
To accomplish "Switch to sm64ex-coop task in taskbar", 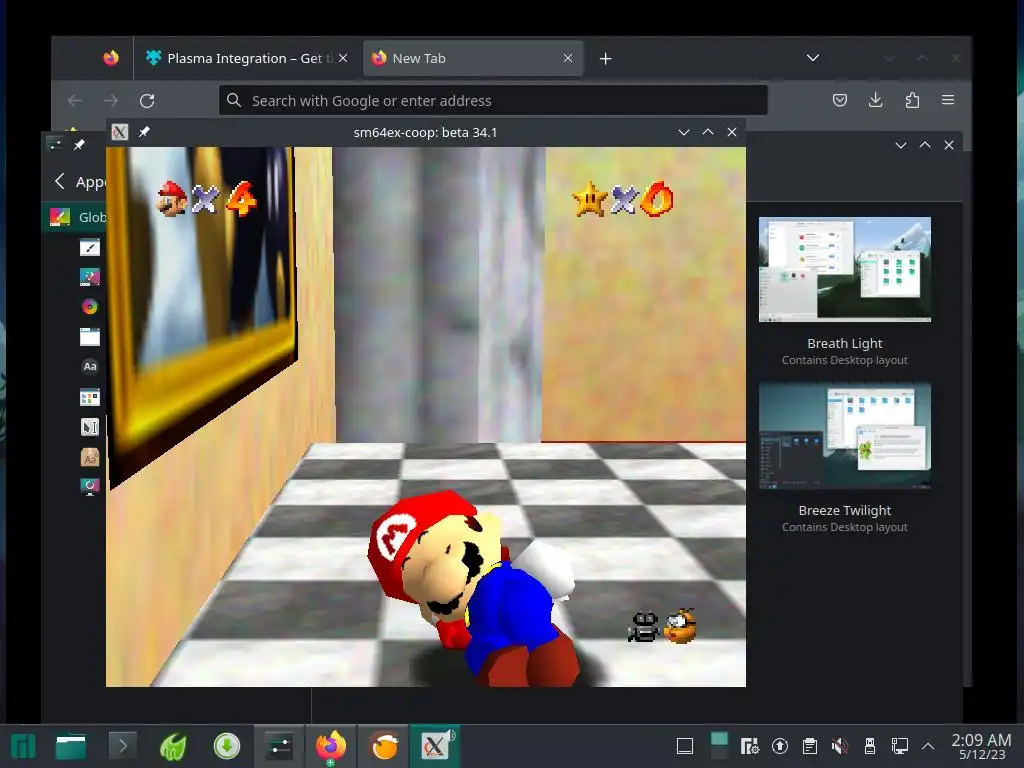I will tap(435, 746).
